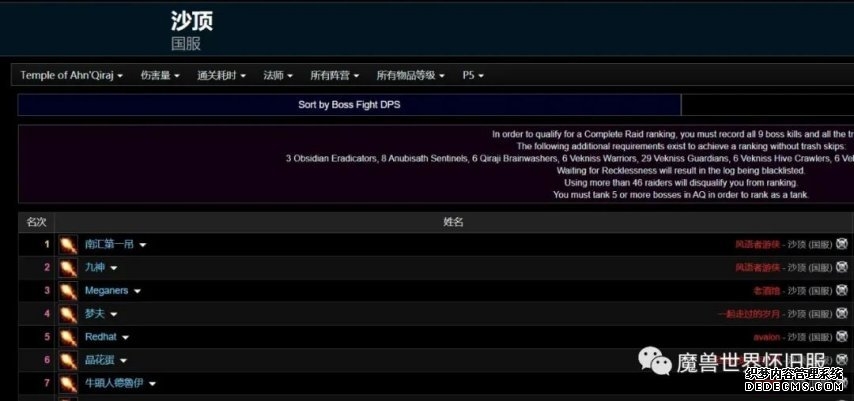Open the 所有阵营 faction menu

[x=335, y=75]
